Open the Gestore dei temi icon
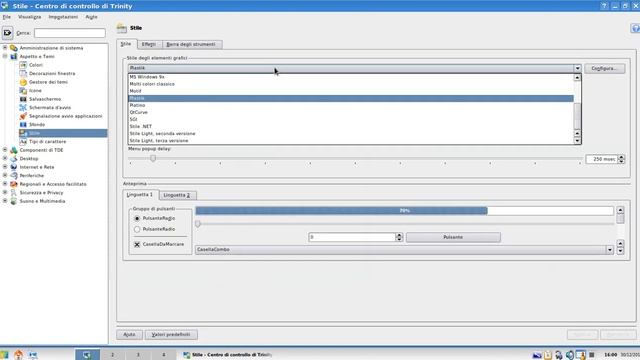Image resolution: width=640 pixels, height=360 pixels. [x=23, y=82]
